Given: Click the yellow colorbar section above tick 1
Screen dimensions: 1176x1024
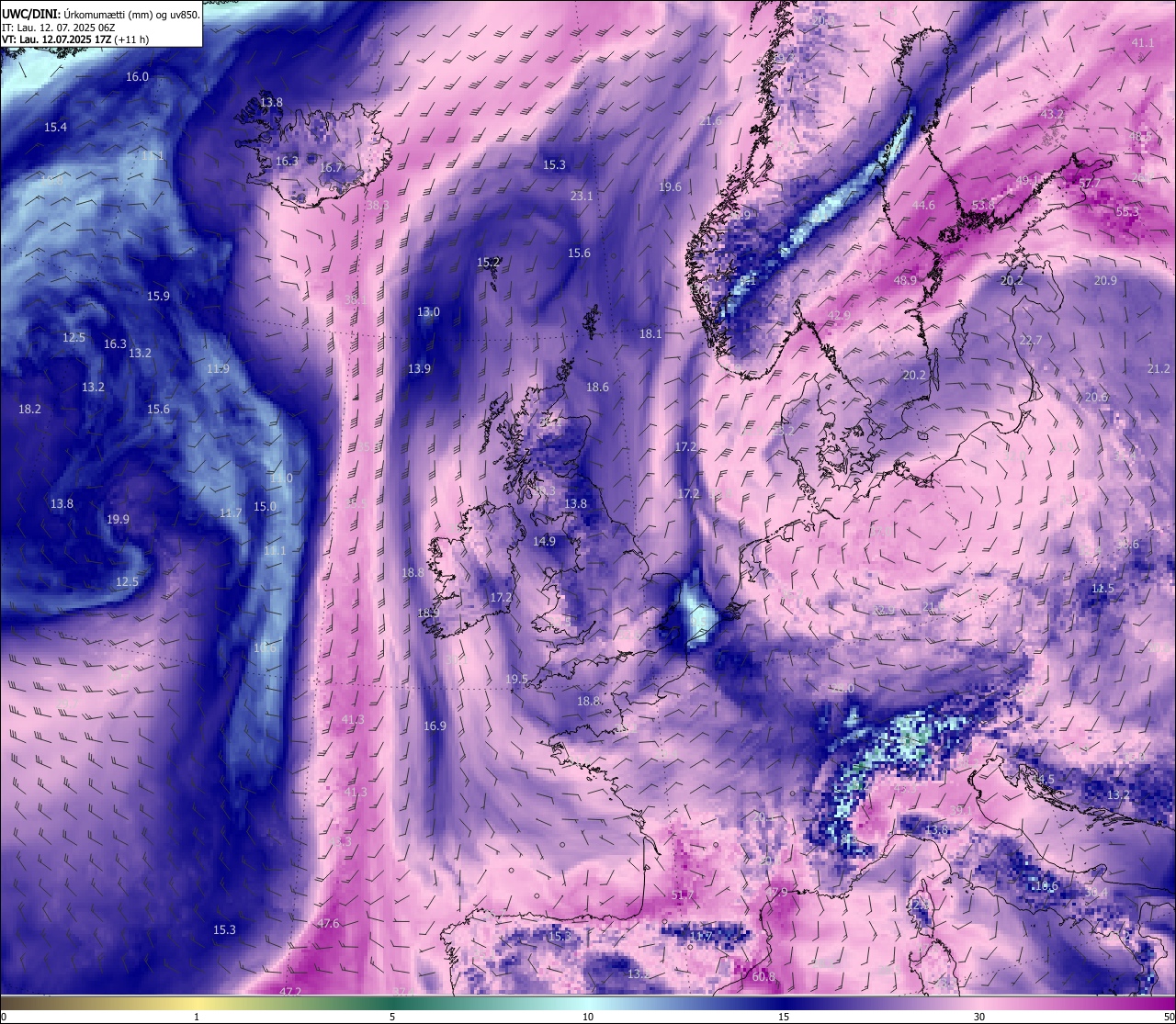Looking at the screenshot, I should click(197, 1002).
